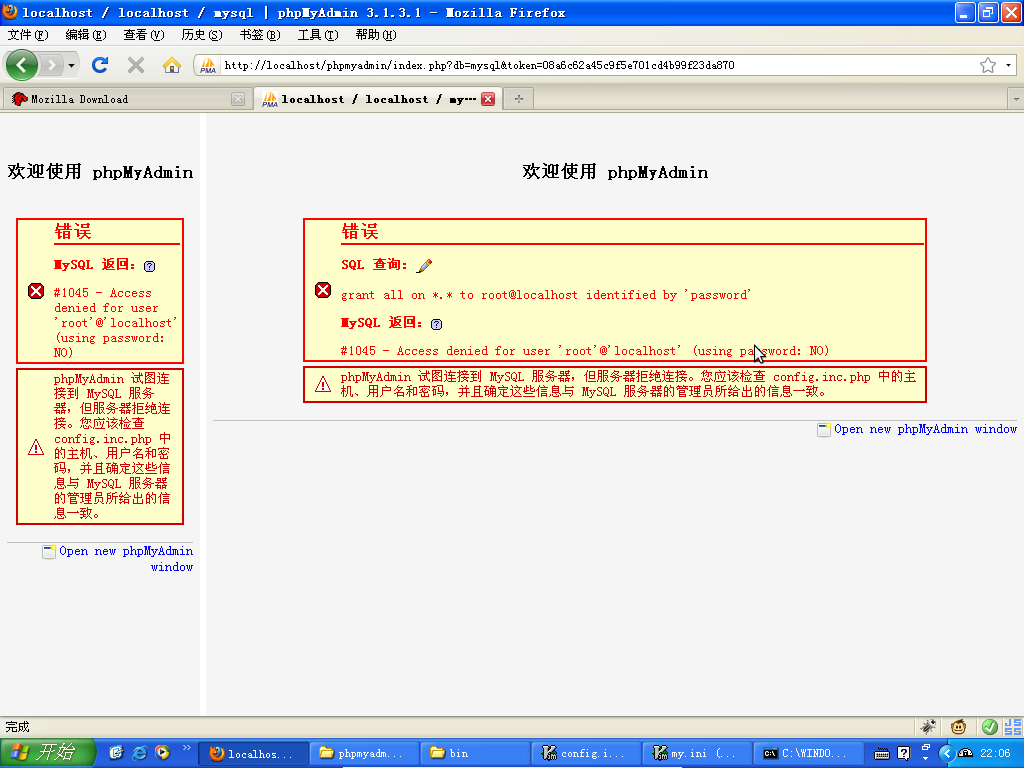Image resolution: width=1024 pixels, height=768 pixels.
Task: Click the Stop loading X icon
Action: coord(136,65)
